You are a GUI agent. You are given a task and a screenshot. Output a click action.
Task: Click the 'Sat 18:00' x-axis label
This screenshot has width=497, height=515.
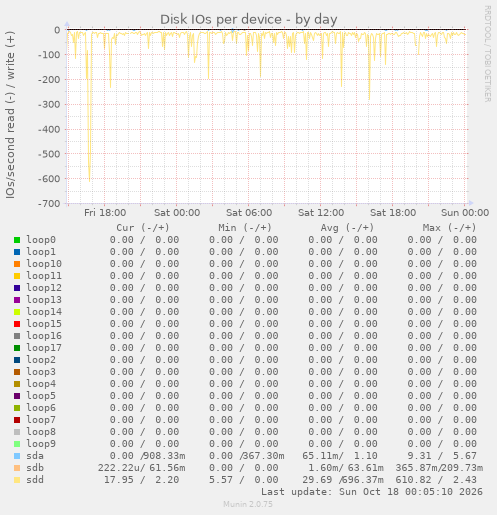pyautogui.click(x=393, y=213)
